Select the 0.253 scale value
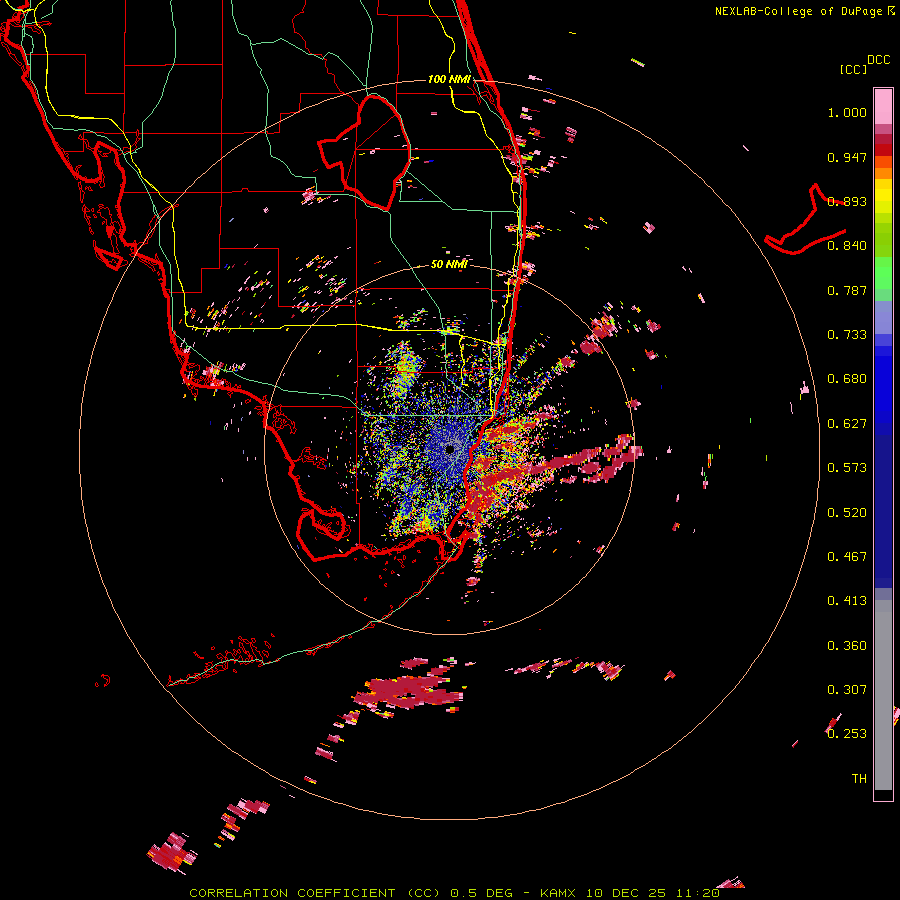Image resolution: width=900 pixels, height=900 pixels. click(847, 734)
